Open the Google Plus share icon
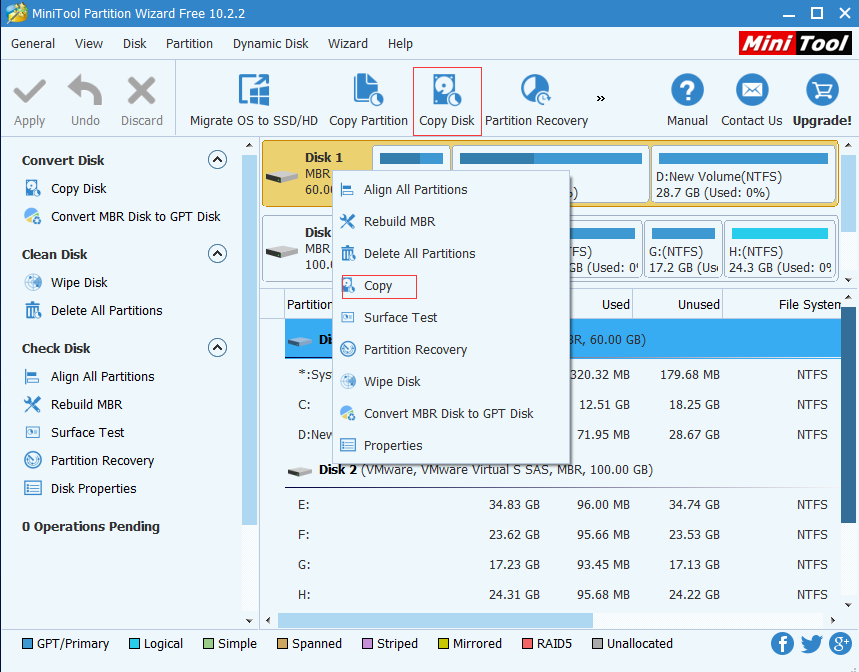Image resolution: width=859 pixels, height=672 pixels. point(840,644)
